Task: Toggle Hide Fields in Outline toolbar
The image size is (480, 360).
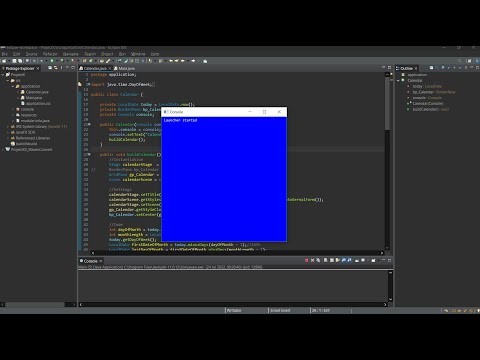Action: click(443, 68)
